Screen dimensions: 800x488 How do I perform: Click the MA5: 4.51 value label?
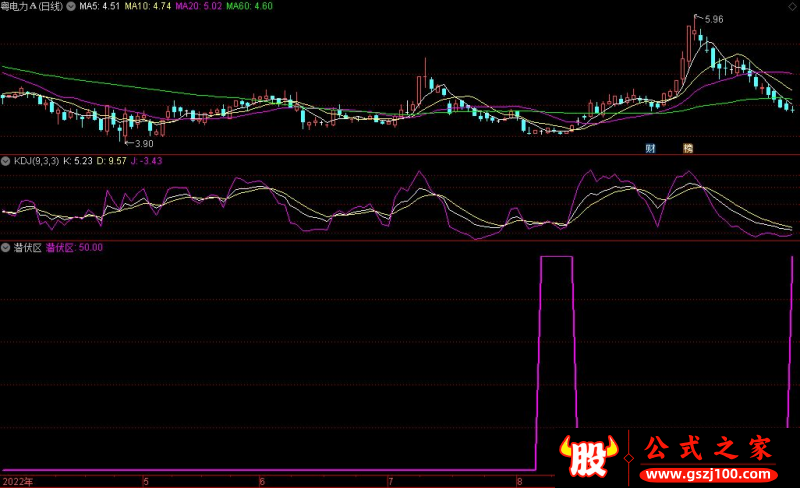coord(99,6)
